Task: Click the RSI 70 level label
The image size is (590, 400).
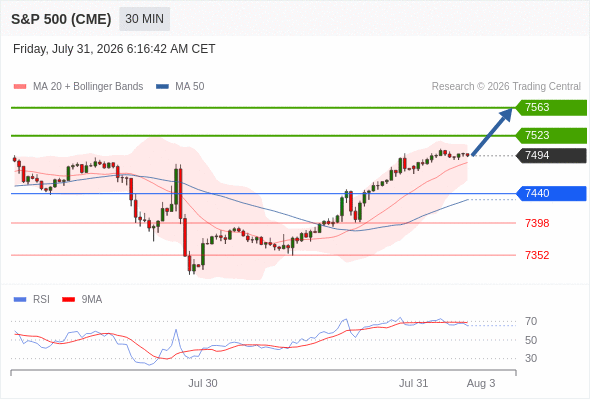Action: point(531,321)
